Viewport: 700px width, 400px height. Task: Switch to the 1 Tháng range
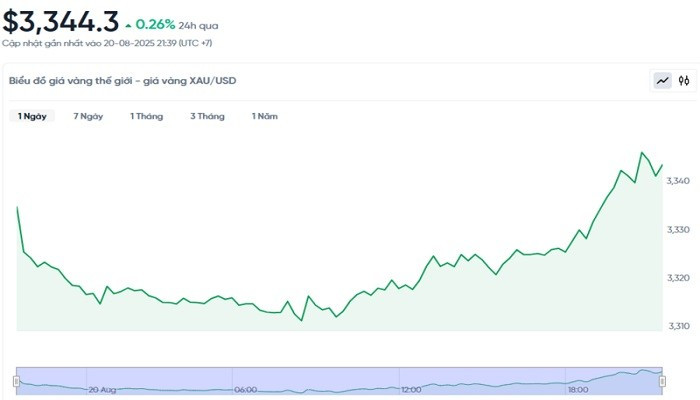point(146,117)
